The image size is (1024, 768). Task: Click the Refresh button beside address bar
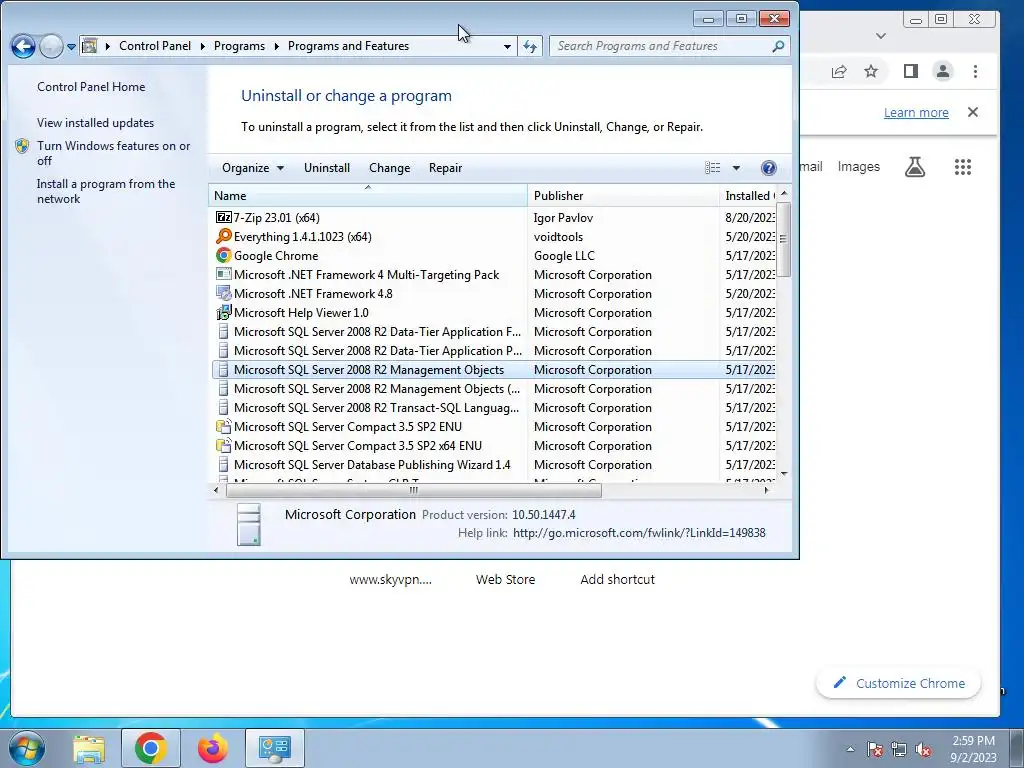tap(530, 46)
